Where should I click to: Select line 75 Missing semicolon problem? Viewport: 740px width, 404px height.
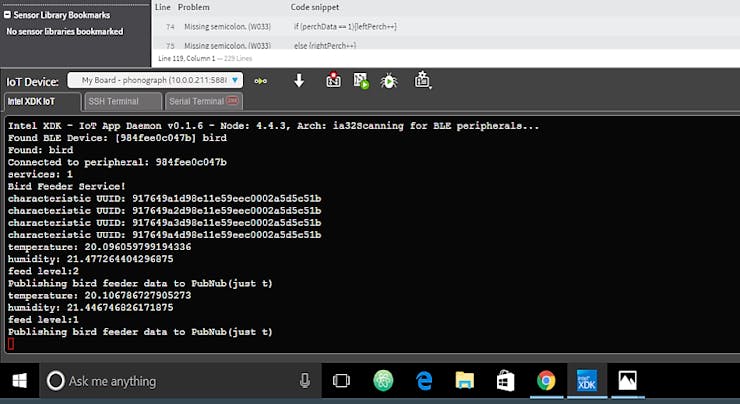446,44
